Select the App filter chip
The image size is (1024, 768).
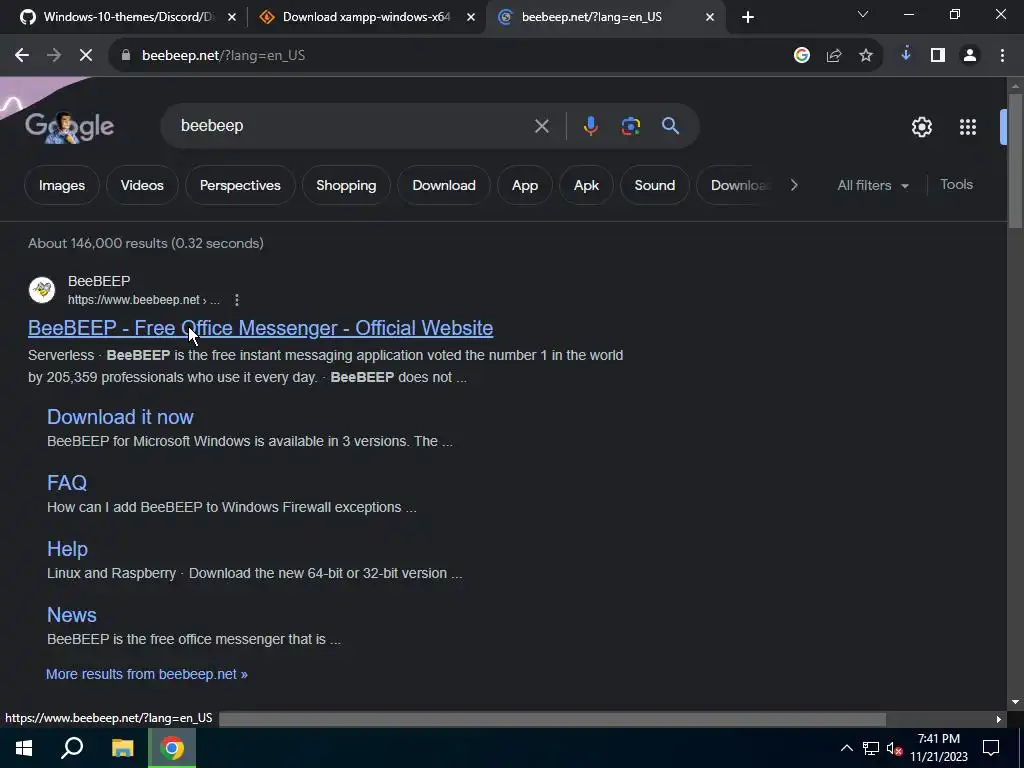pos(525,185)
